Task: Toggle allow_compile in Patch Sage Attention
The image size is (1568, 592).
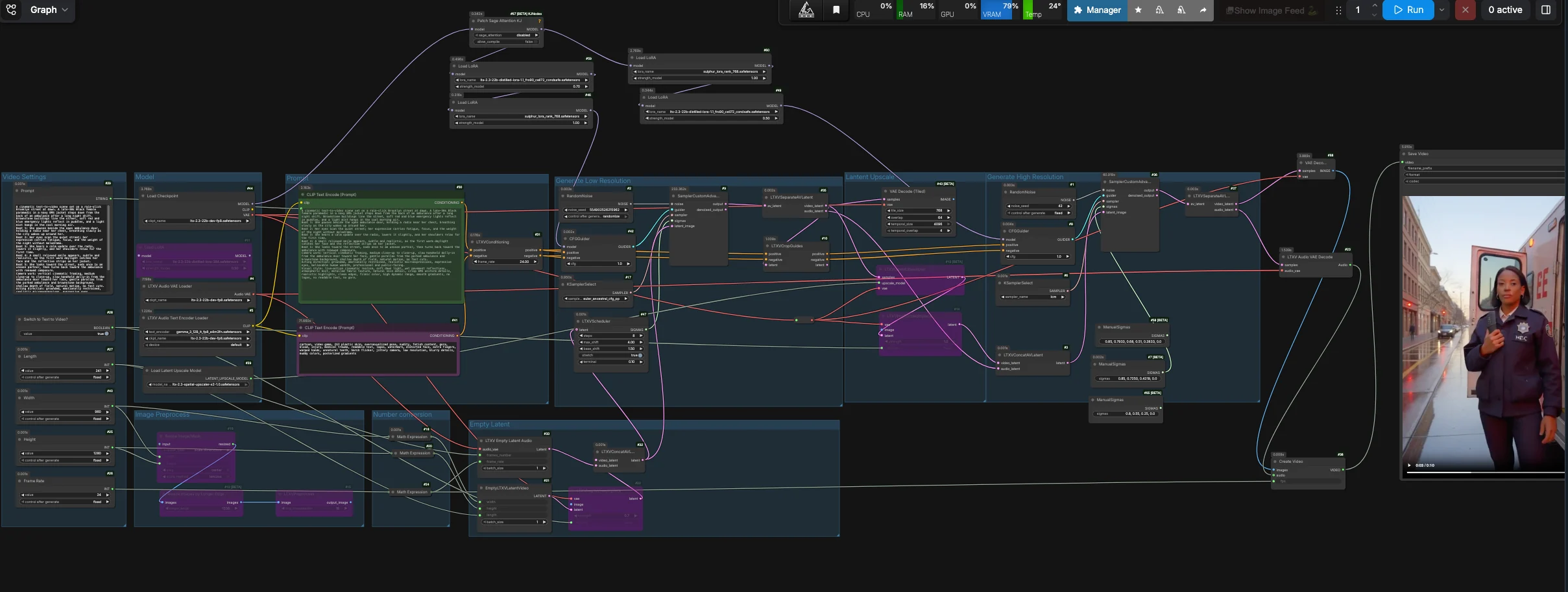Action: (507, 42)
